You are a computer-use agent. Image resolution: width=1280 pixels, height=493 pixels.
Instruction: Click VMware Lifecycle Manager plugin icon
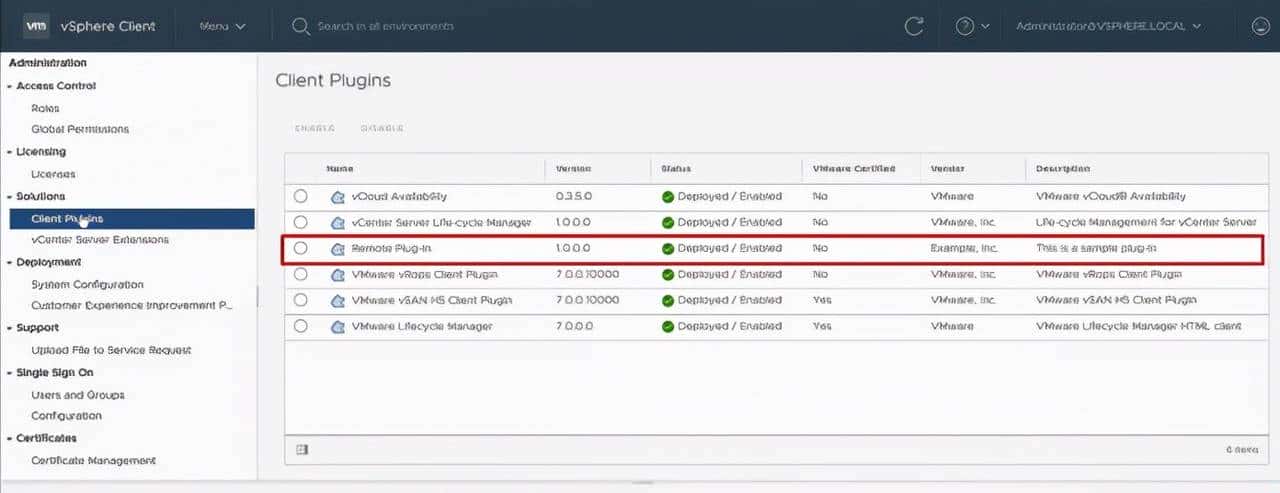[x=338, y=326]
